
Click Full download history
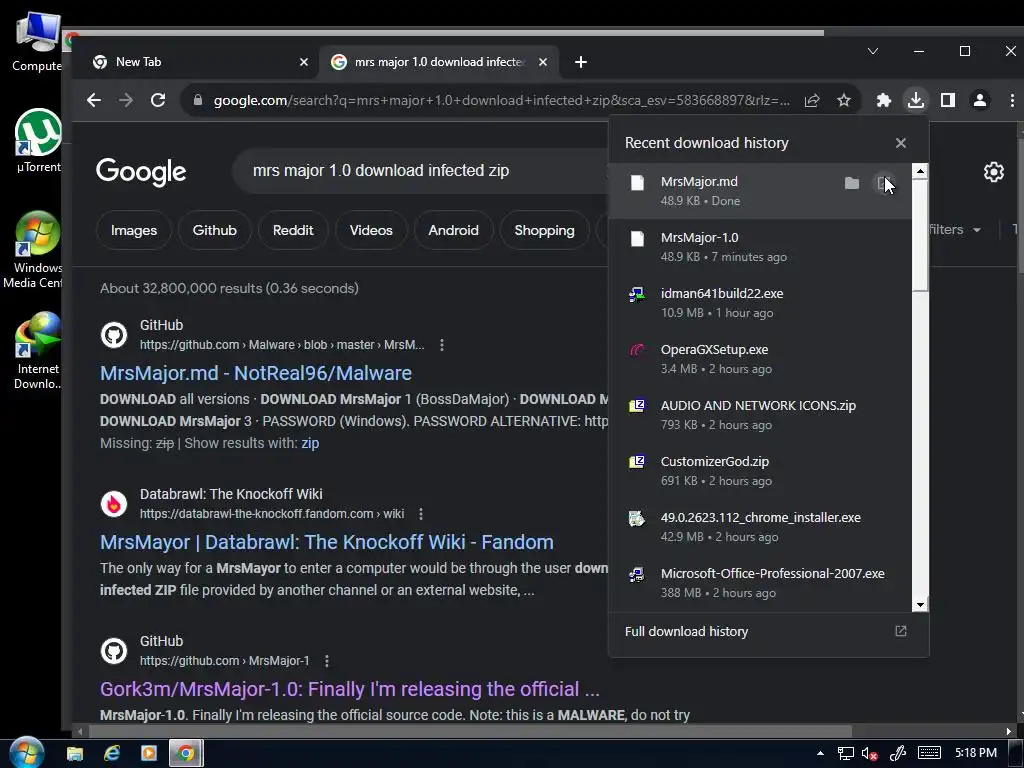(686, 632)
